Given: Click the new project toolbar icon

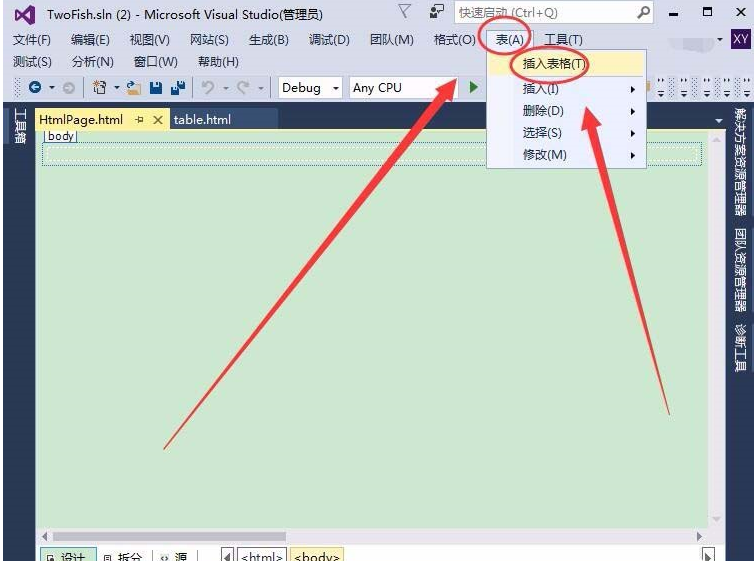Looking at the screenshot, I should [100, 87].
